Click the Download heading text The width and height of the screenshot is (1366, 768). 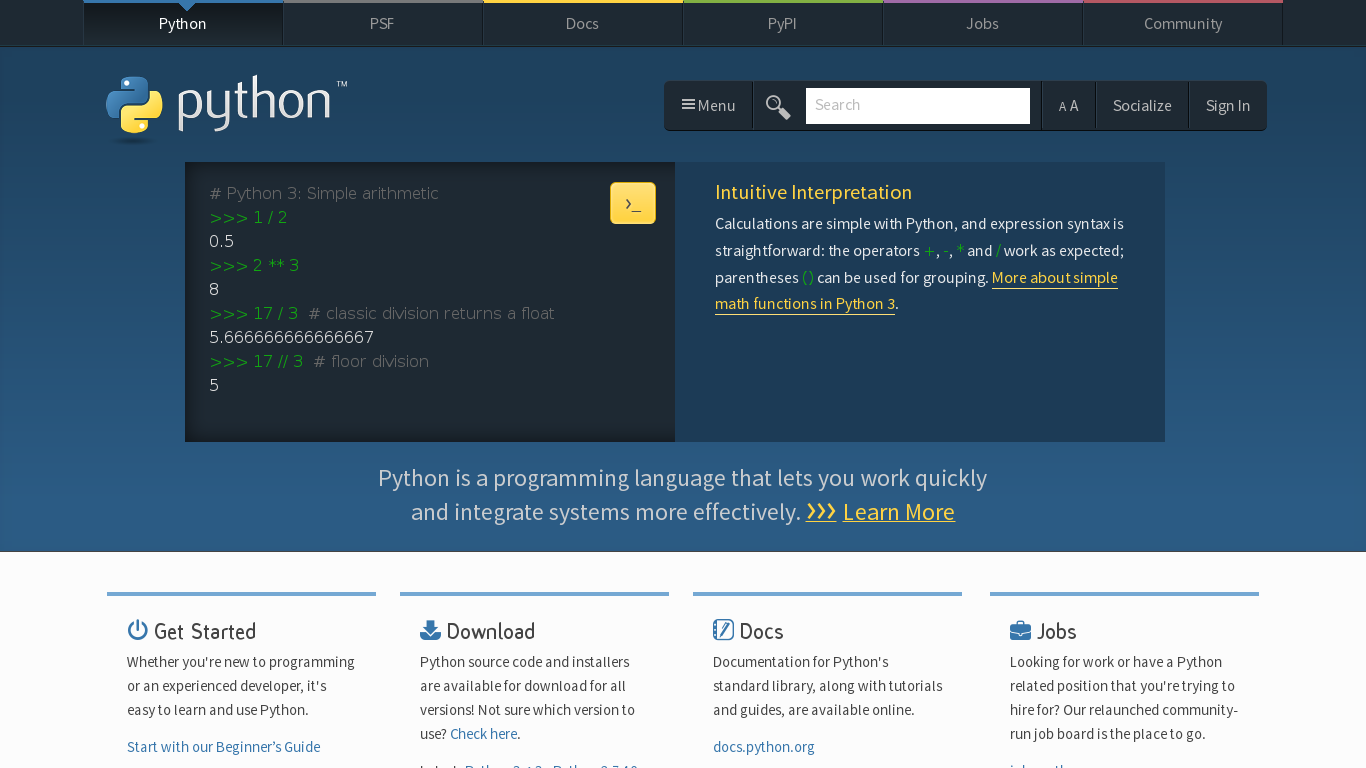click(x=491, y=631)
